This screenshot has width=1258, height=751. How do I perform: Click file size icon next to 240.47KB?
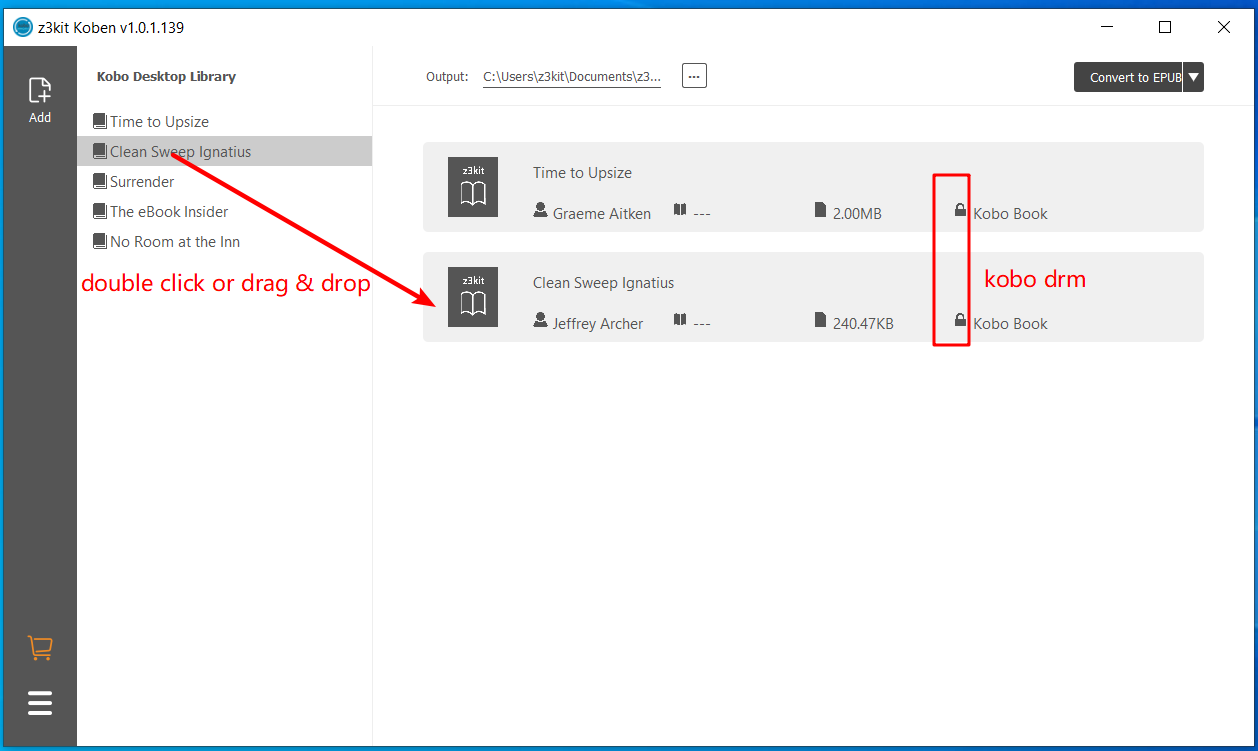click(821, 321)
